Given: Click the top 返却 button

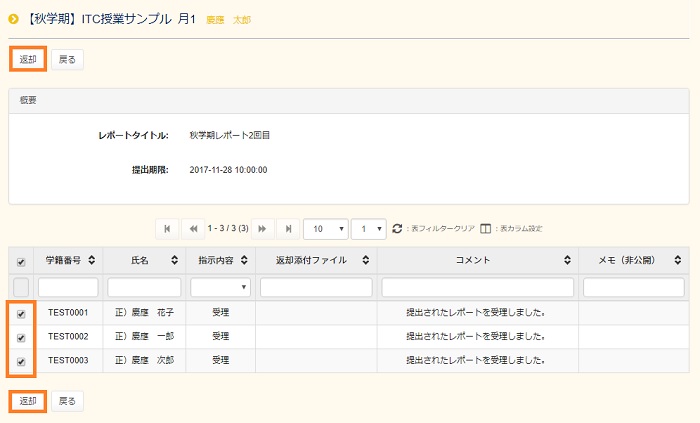Looking at the screenshot, I should pos(27,60).
